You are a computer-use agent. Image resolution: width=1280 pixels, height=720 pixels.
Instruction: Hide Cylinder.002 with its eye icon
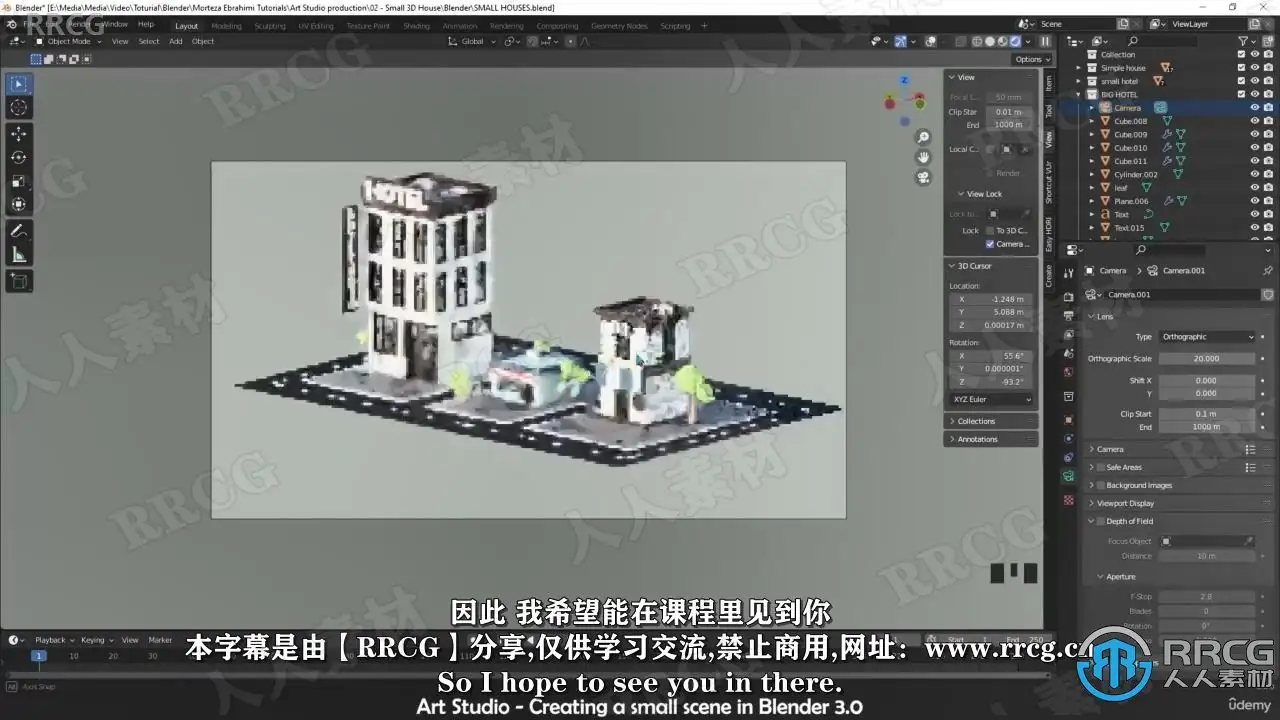click(x=1255, y=174)
